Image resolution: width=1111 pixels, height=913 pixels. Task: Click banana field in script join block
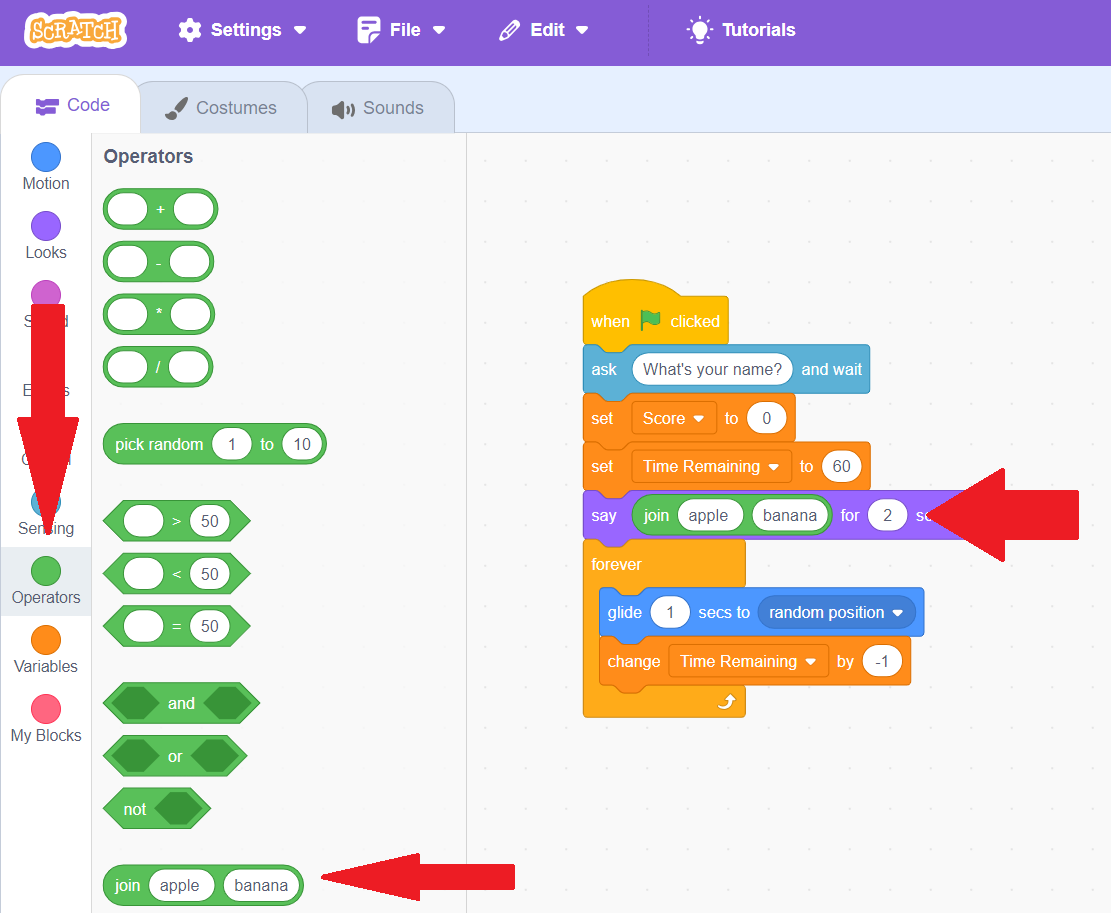point(790,516)
